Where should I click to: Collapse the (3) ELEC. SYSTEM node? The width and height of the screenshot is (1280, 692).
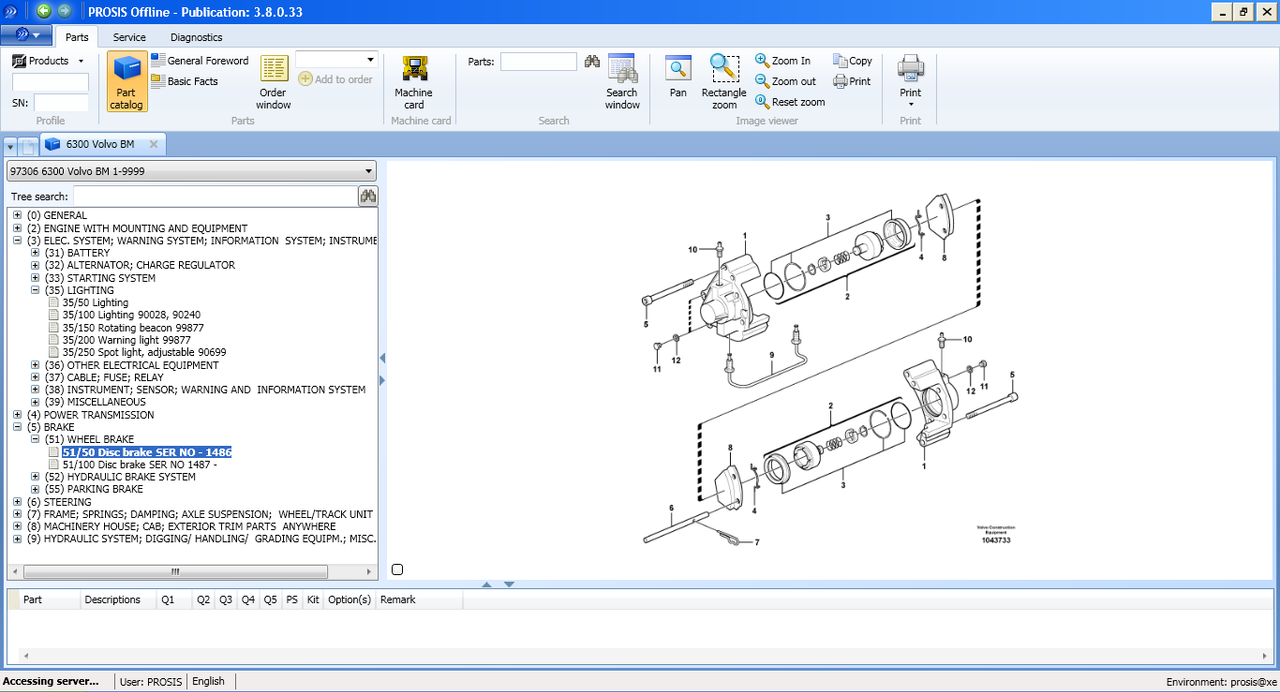tap(17, 240)
